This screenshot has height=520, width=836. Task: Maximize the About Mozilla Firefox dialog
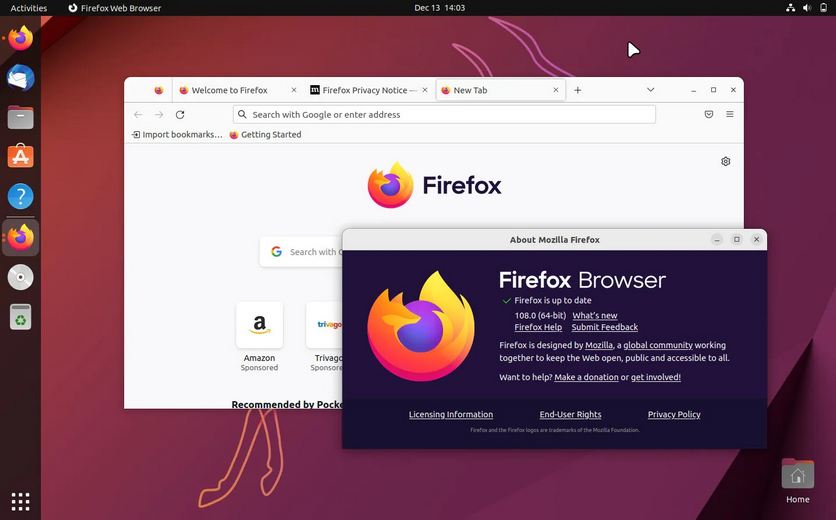736,239
